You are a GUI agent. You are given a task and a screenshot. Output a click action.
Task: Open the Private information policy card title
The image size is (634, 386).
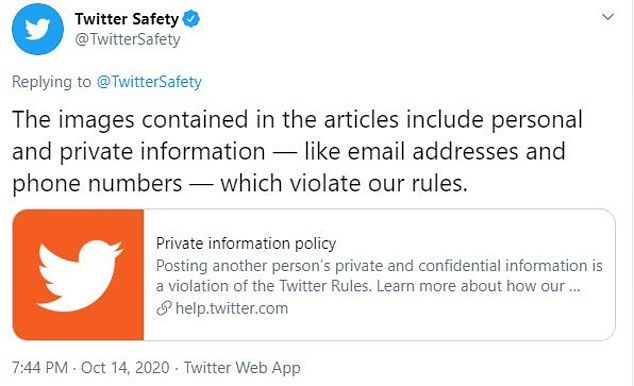pyautogui.click(x=246, y=243)
